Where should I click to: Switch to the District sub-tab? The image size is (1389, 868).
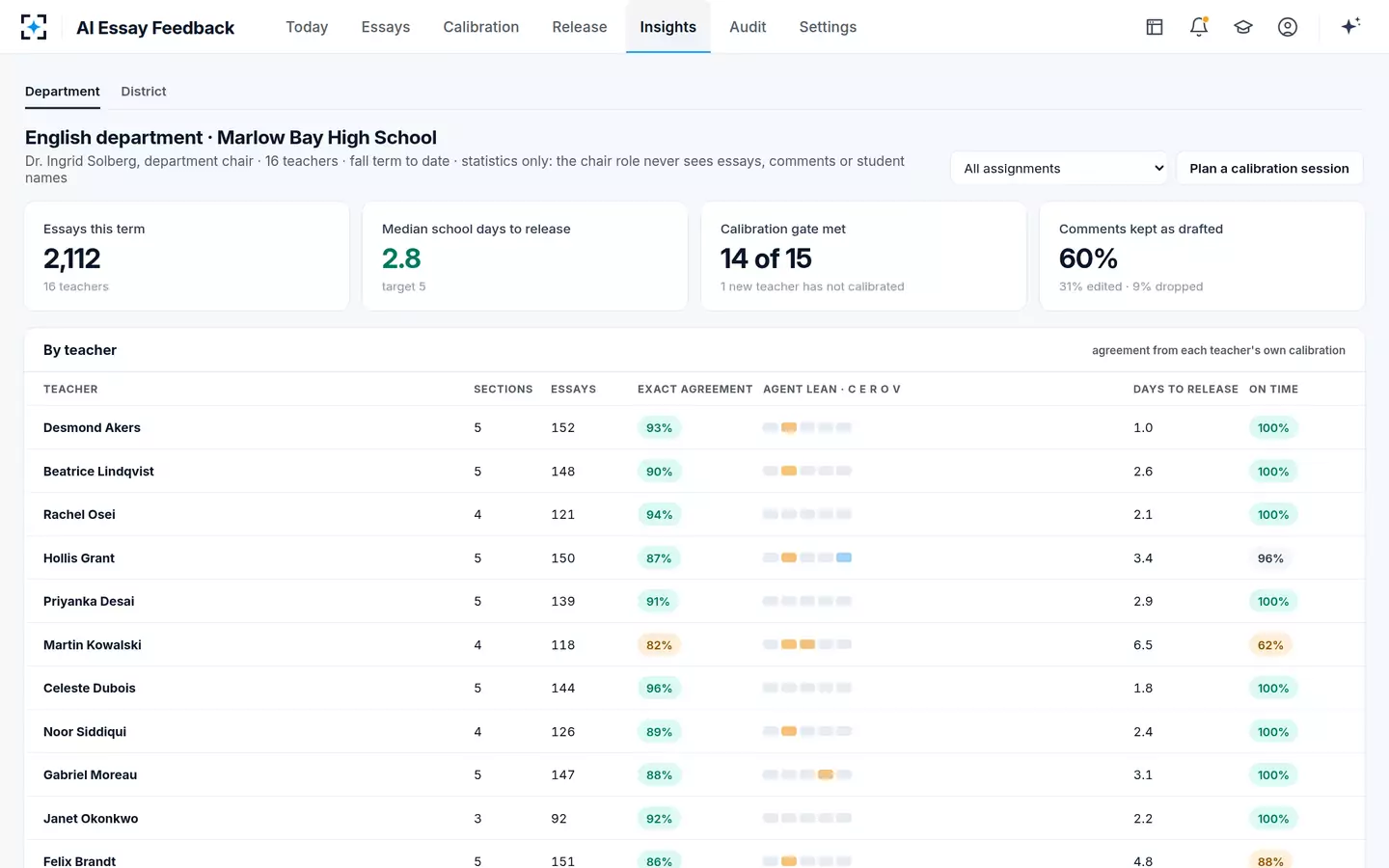pos(144,92)
